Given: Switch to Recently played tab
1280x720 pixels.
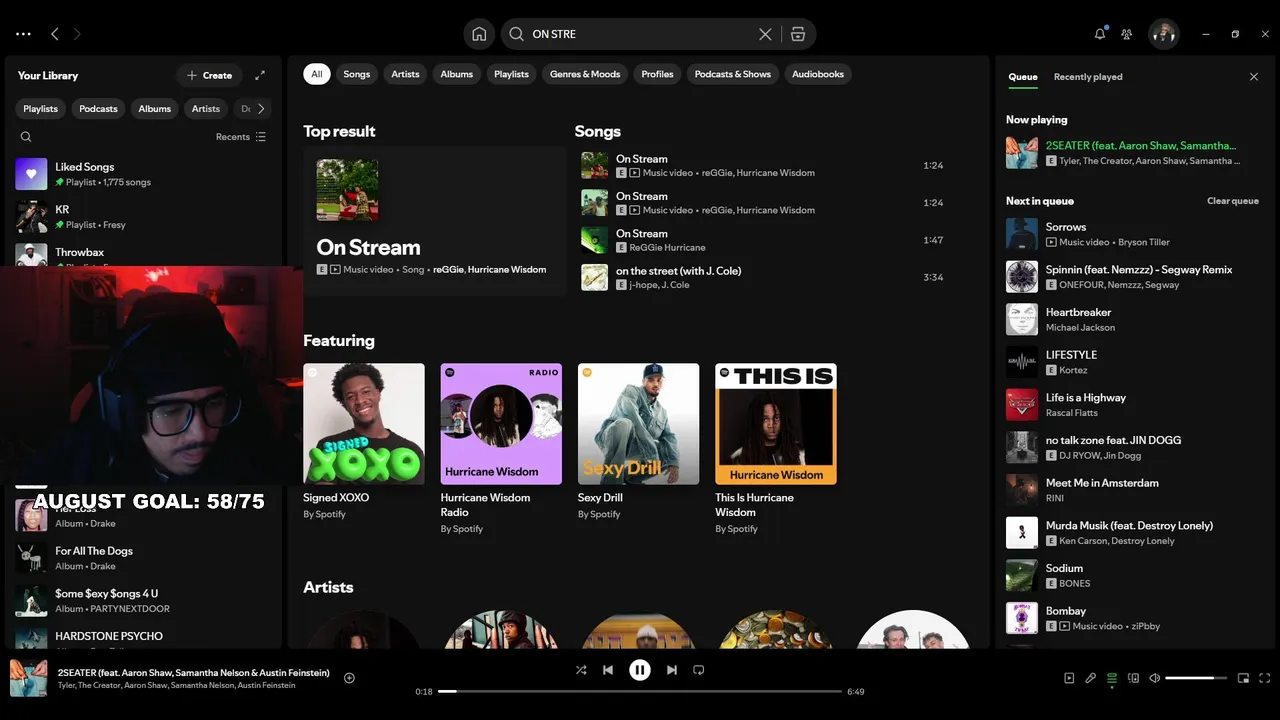Looking at the screenshot, I should [1088, 77].
